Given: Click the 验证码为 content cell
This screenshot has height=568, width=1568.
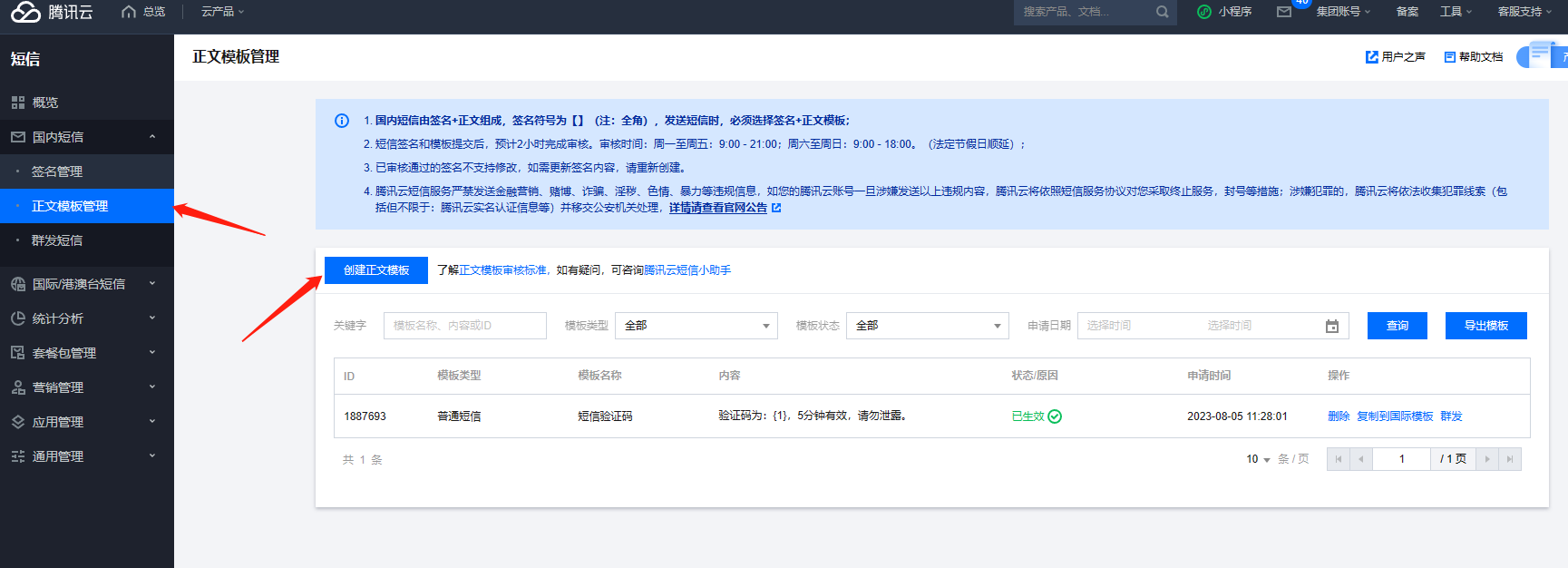Looking at the screenshot, I should (813, 416).
